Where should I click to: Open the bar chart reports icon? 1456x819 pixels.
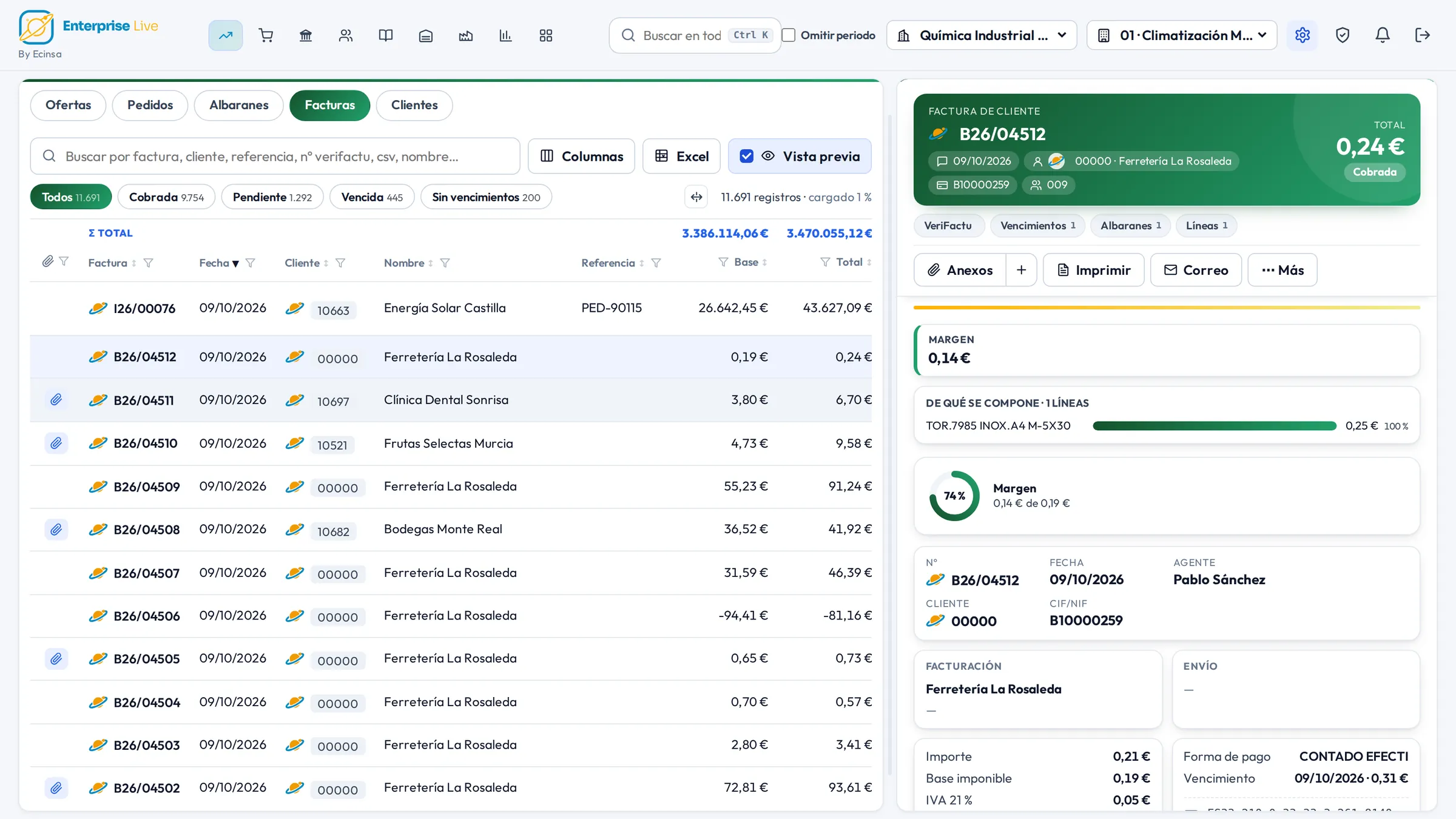coord(506,35)
